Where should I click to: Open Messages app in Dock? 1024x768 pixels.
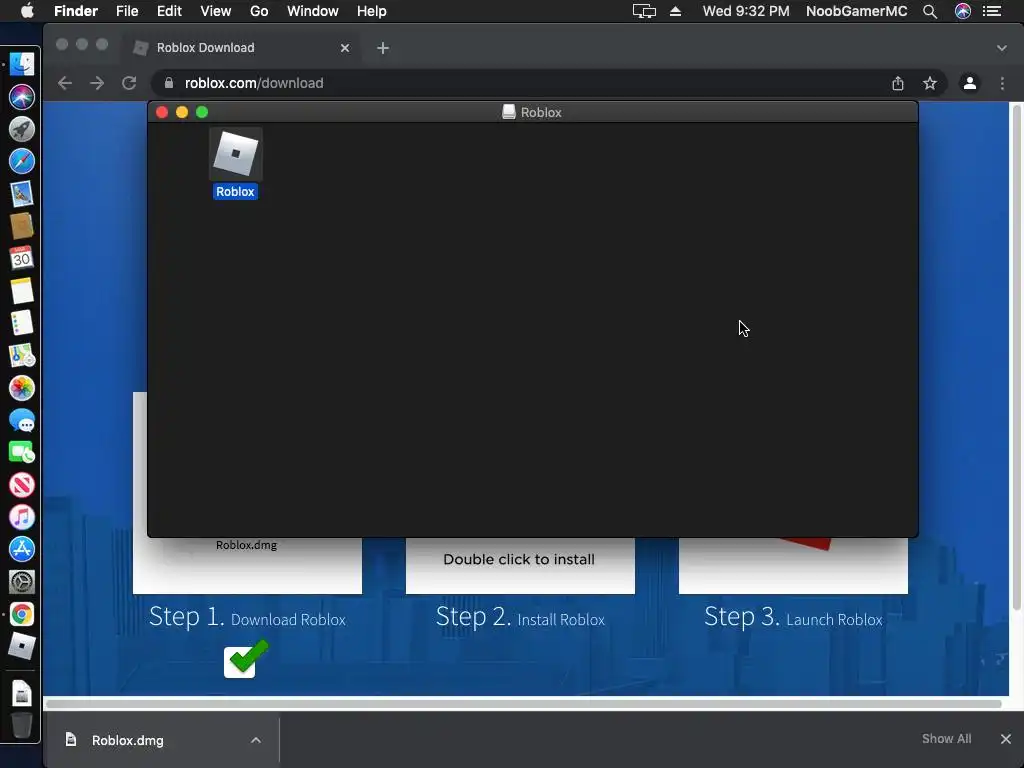[x=22, y=421]
